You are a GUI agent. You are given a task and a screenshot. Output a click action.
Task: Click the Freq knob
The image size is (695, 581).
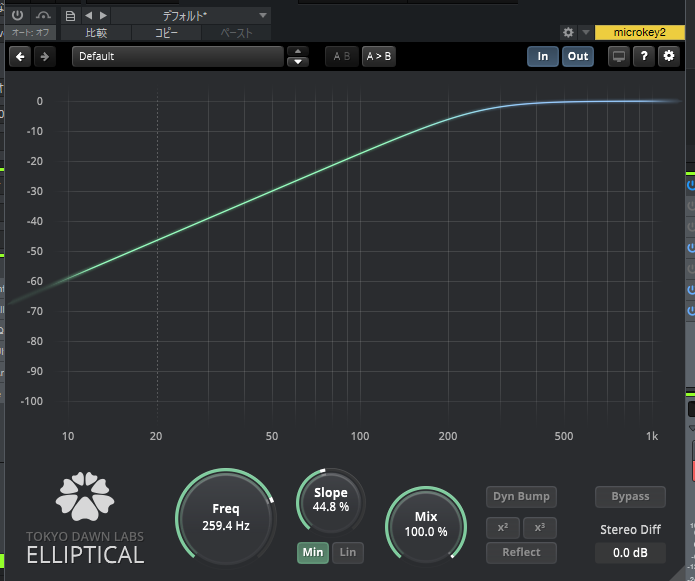(x=225, y=517)
